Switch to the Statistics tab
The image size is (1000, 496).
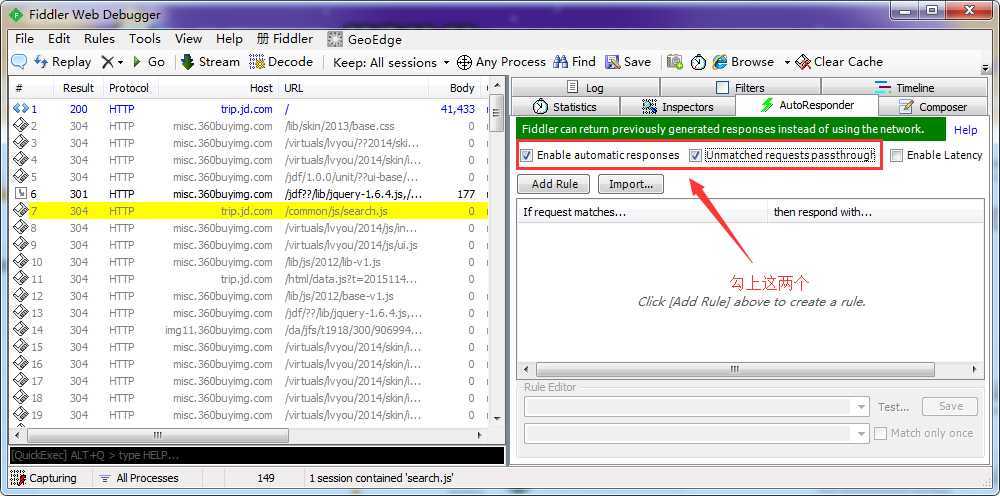pos(565,106)
